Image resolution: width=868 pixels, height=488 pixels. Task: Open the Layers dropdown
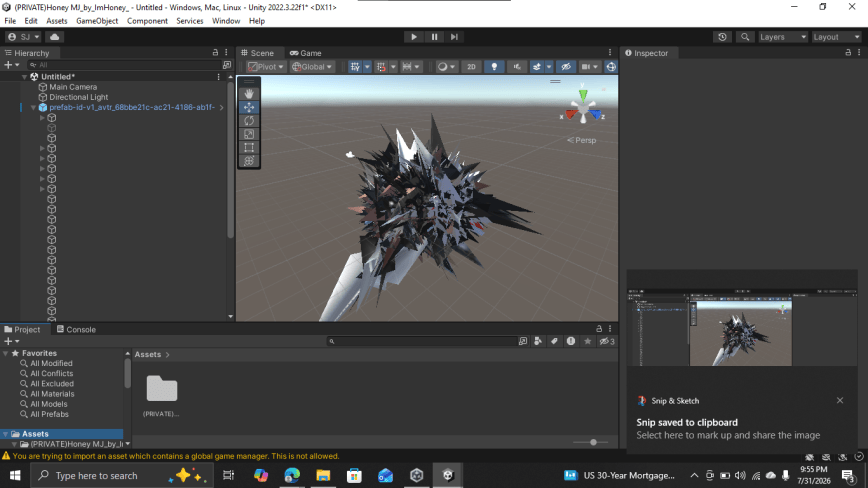click(782, 37)
